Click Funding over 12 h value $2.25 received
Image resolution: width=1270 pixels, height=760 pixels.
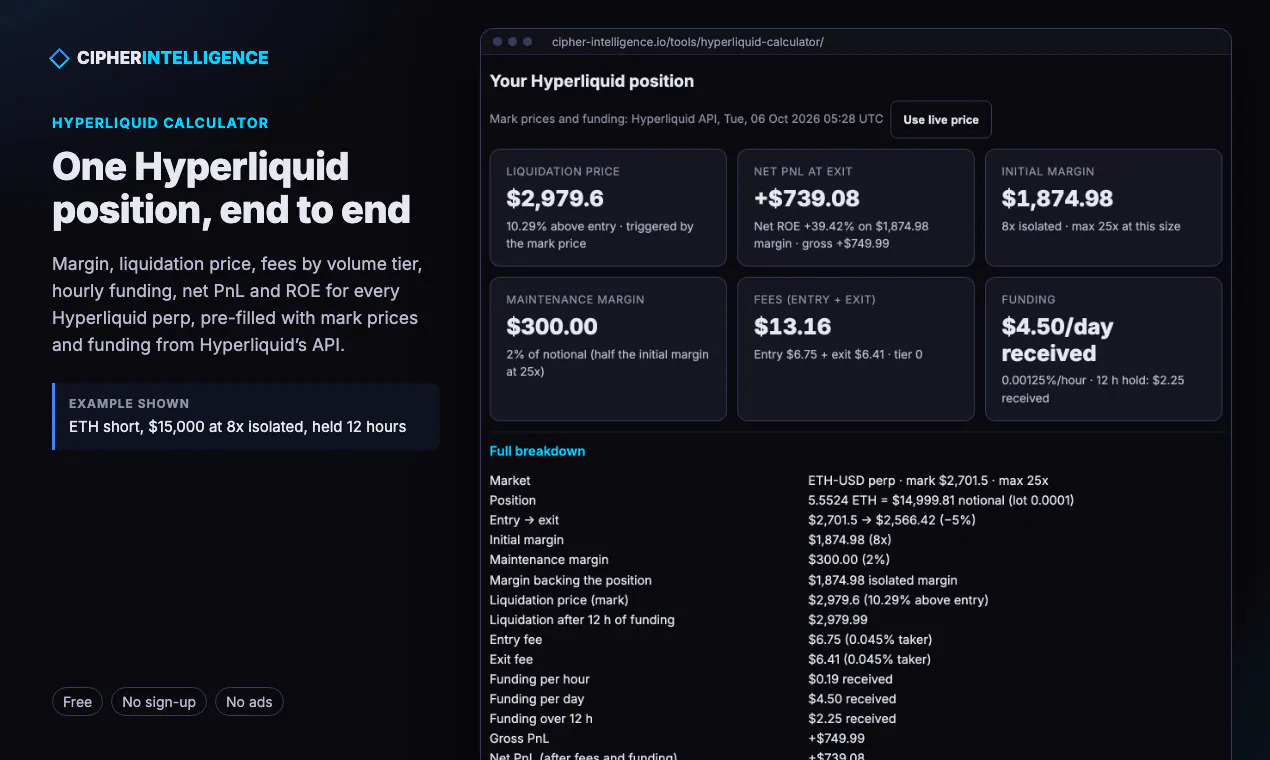pyautogui.click(x=852, y=719)
